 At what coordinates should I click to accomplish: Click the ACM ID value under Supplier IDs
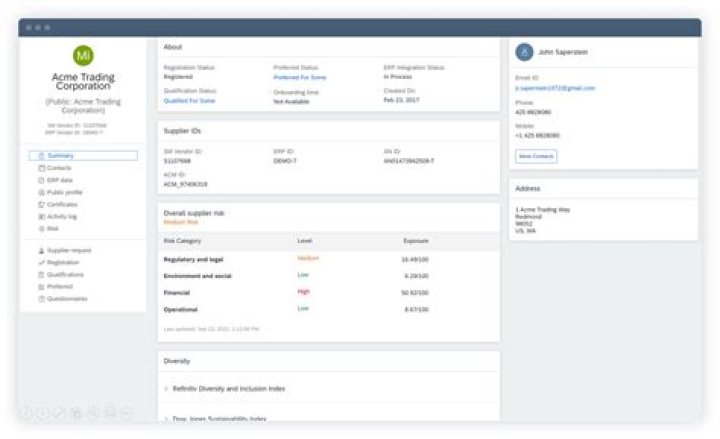coord(185,185)
